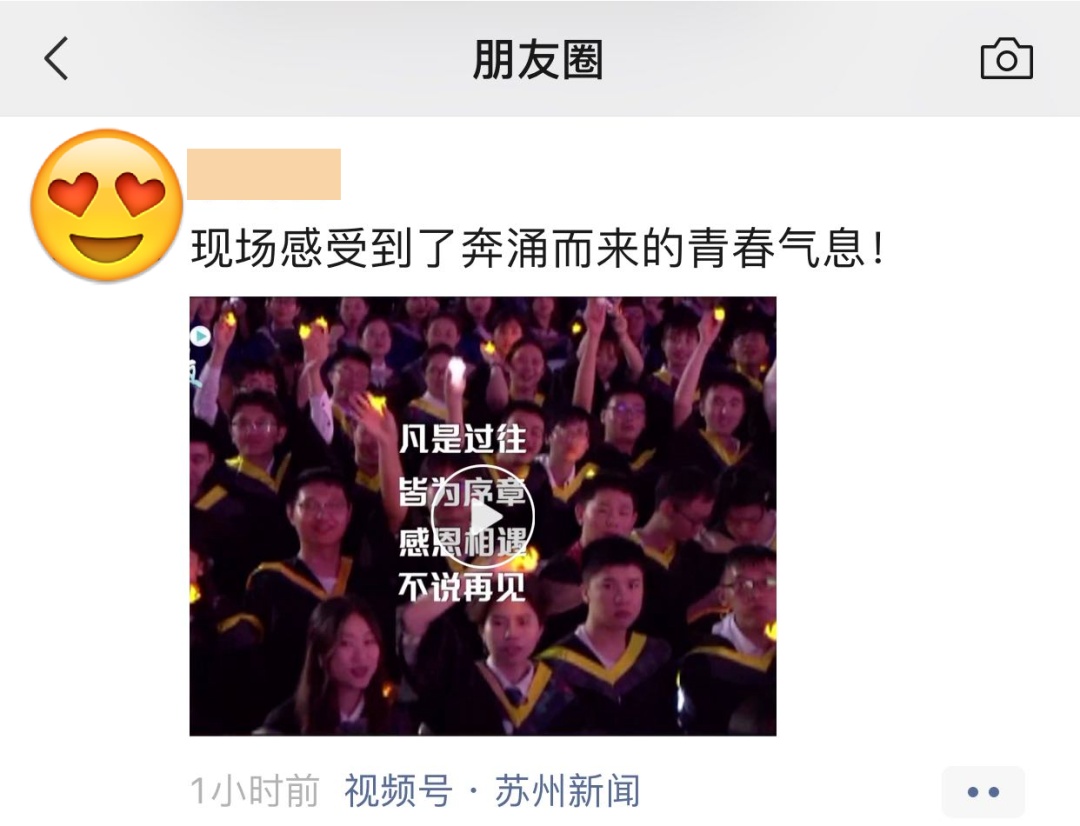Open the camera to post a moment
This screenshot has width=1080, height=826.
[1006, 59]
